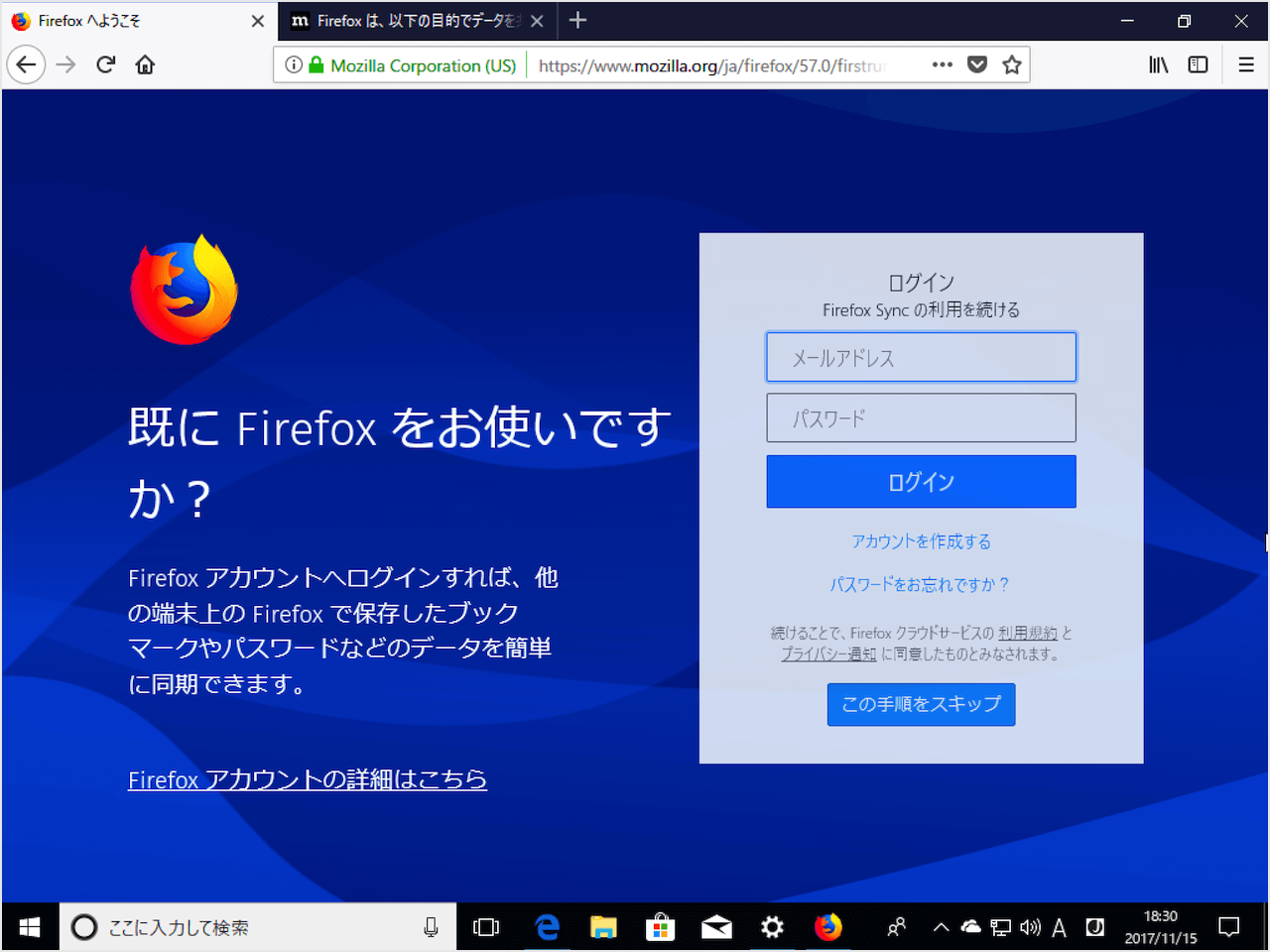Screen dimensions: 1270x952
Task: Launch Microsoft Edge from the taskbar
Action: pyautogui.click(x=547, y=927)
